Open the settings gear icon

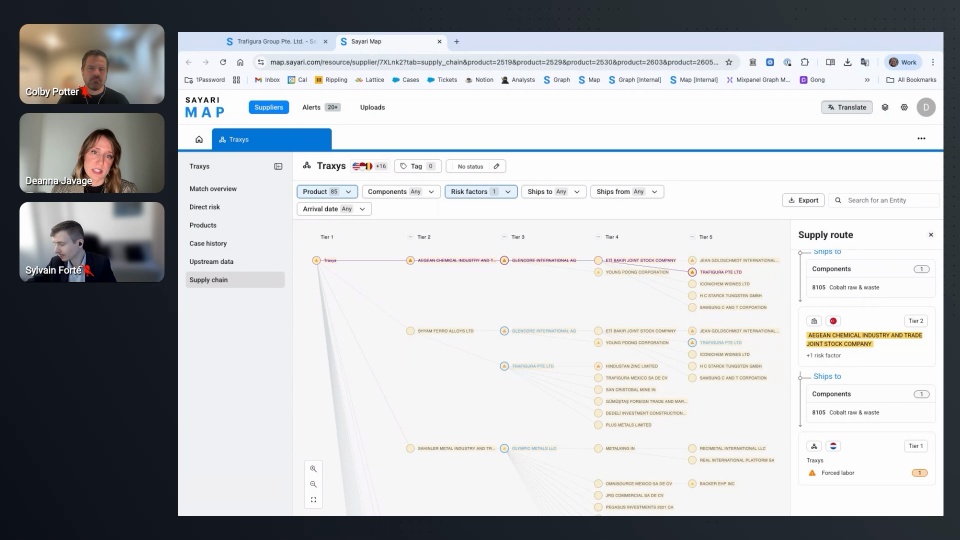pos(904,108)
